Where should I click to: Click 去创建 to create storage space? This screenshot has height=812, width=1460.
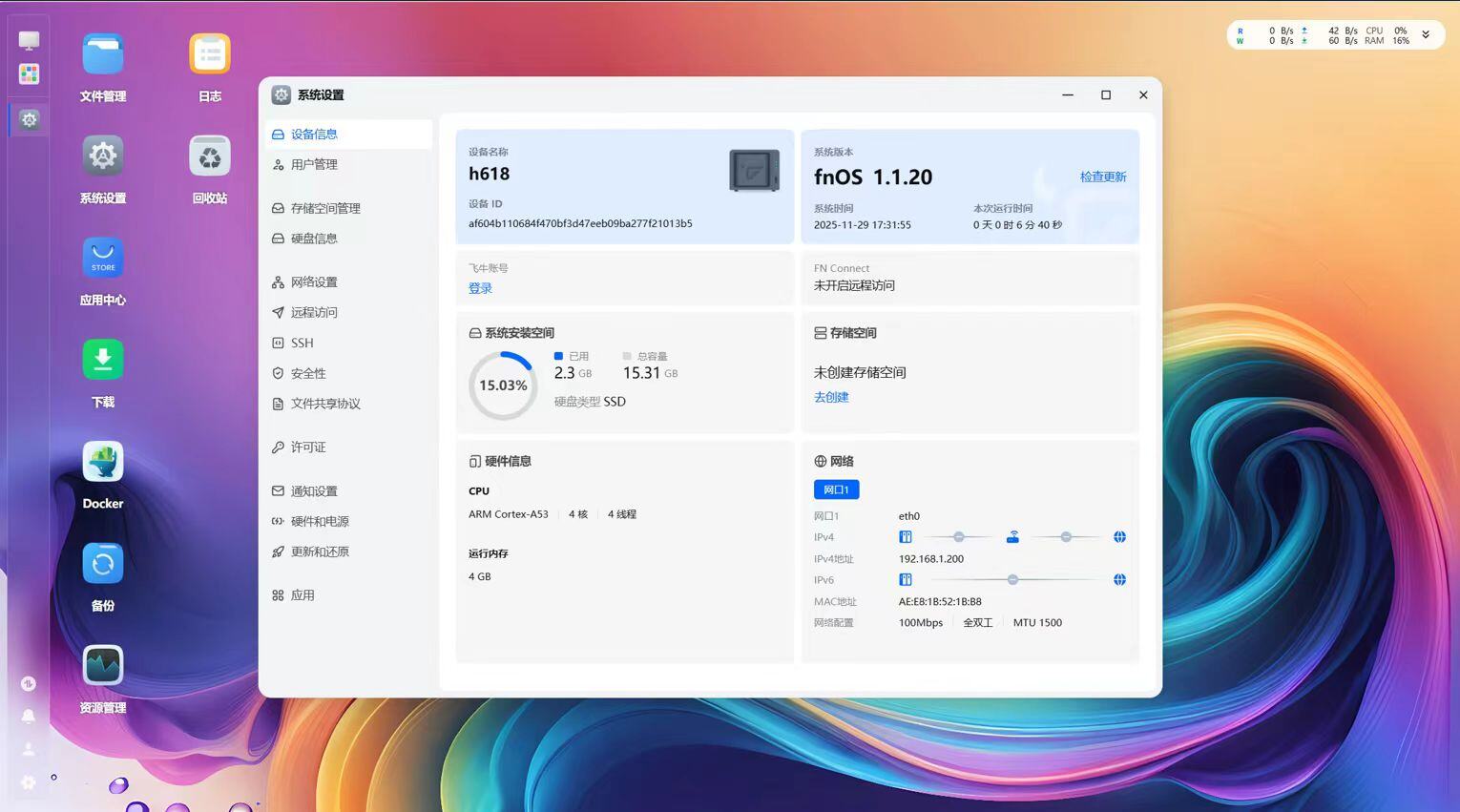[x=831, y=397]
